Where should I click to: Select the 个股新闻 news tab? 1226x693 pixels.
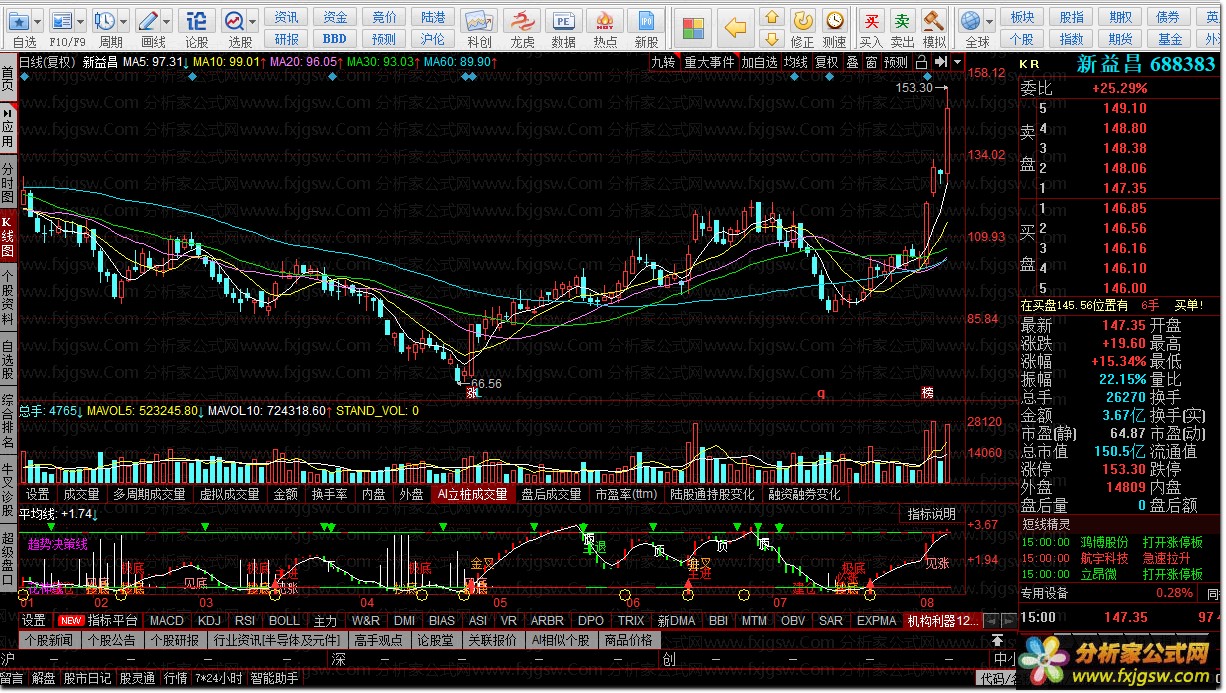click(x=48, y=640)
